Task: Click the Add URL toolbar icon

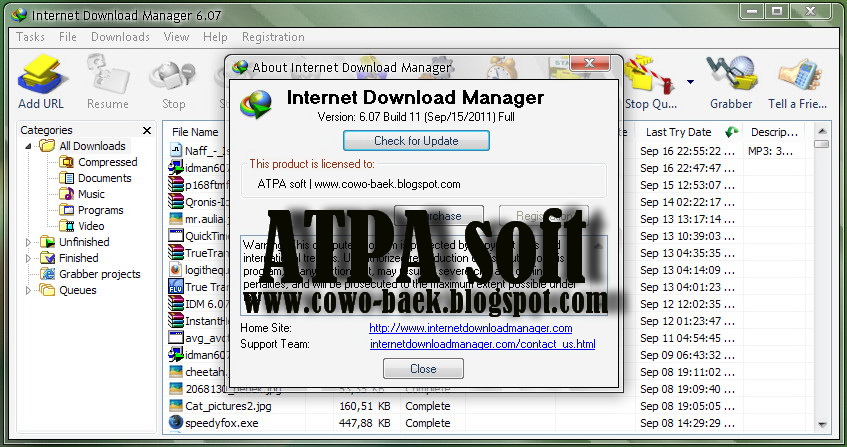Action: [x=41, y=74]
